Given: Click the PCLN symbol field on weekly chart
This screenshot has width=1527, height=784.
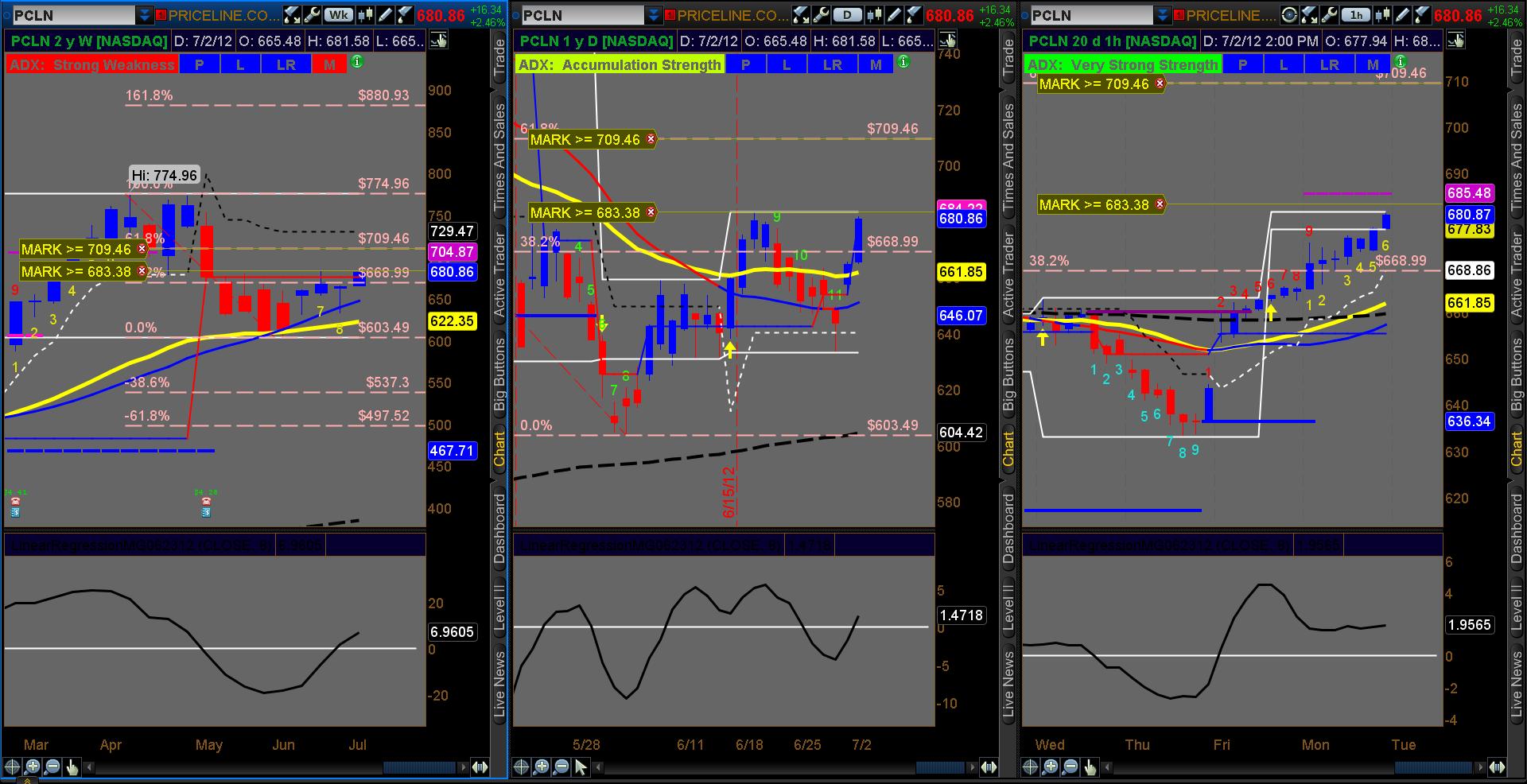Looking at the screenshot, I should point(73,15).
